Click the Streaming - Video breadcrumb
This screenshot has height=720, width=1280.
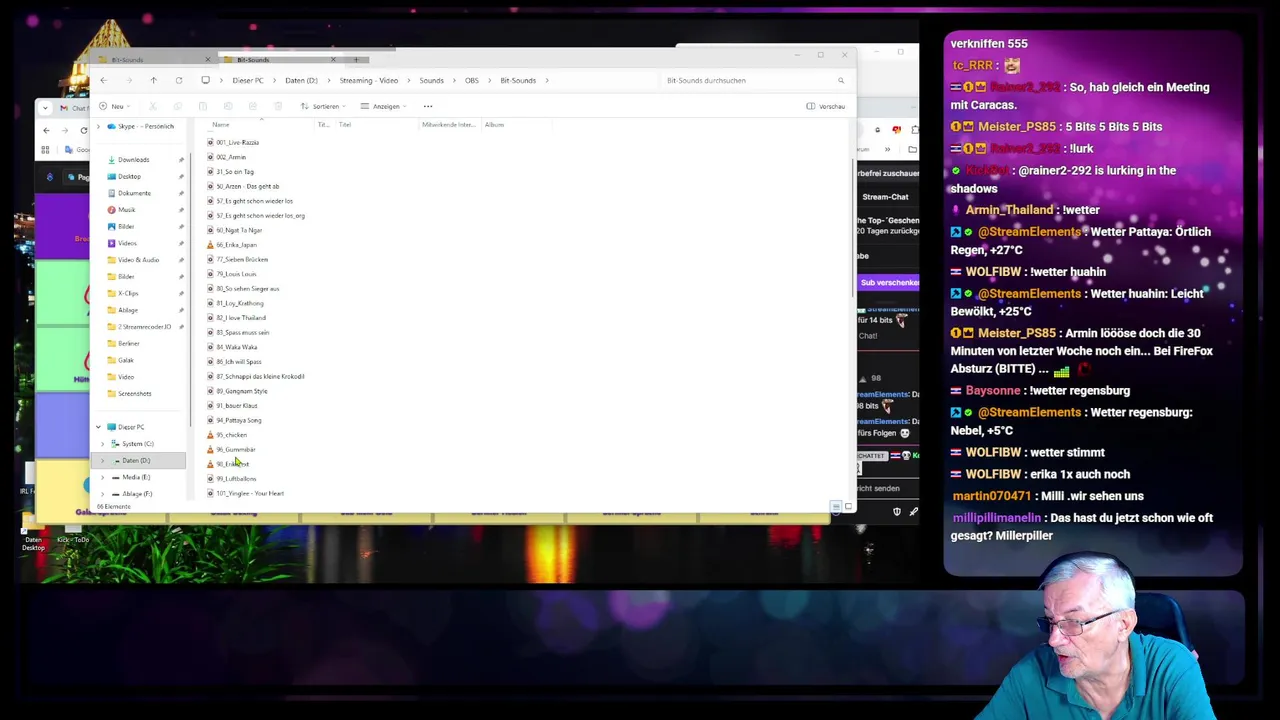coord(368,80)
